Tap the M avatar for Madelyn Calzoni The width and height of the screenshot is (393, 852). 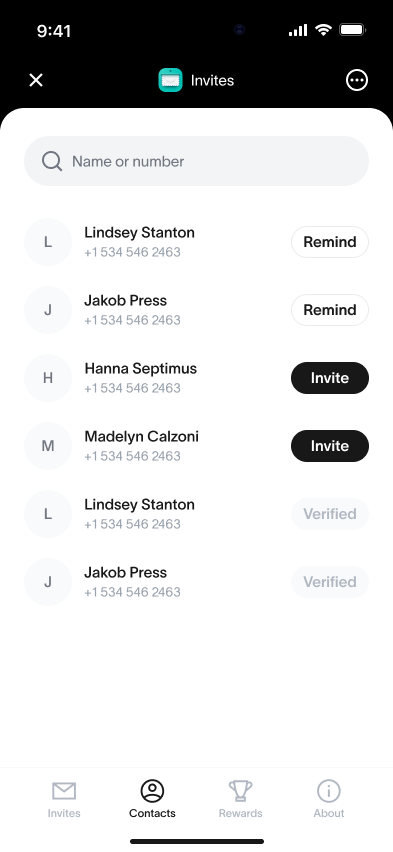coord(48,446)
